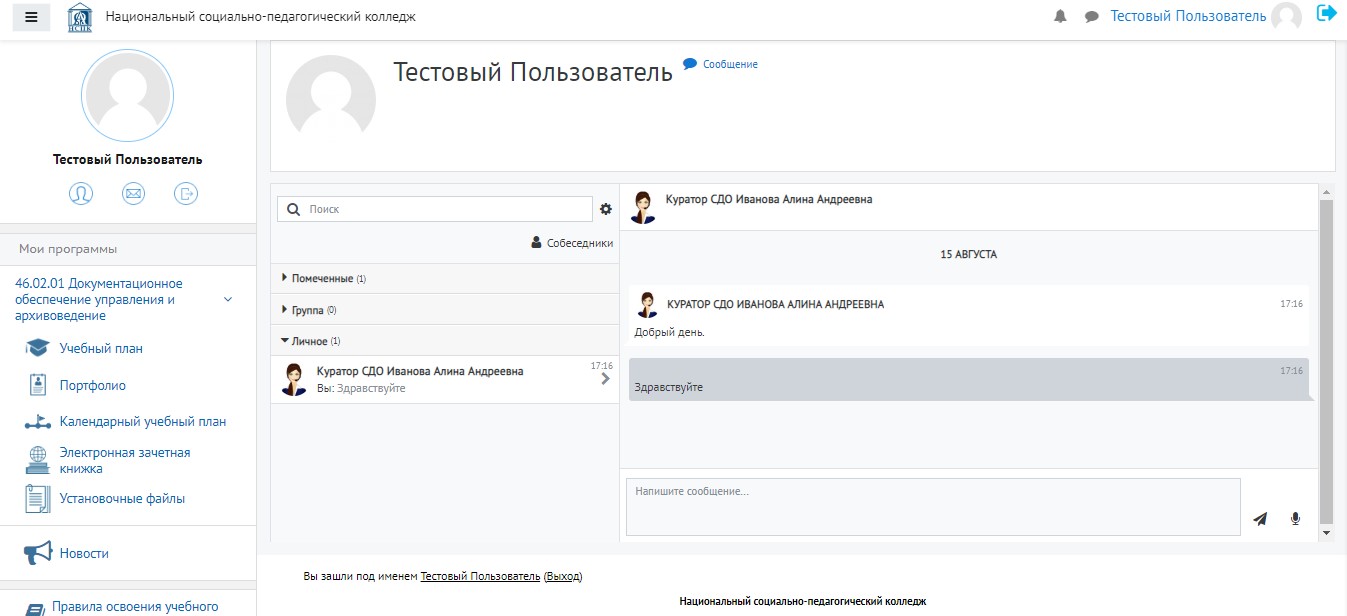Click in the Напишите сообщение input field
Viewport: 1347px width, 616px height.
point(930,506)
